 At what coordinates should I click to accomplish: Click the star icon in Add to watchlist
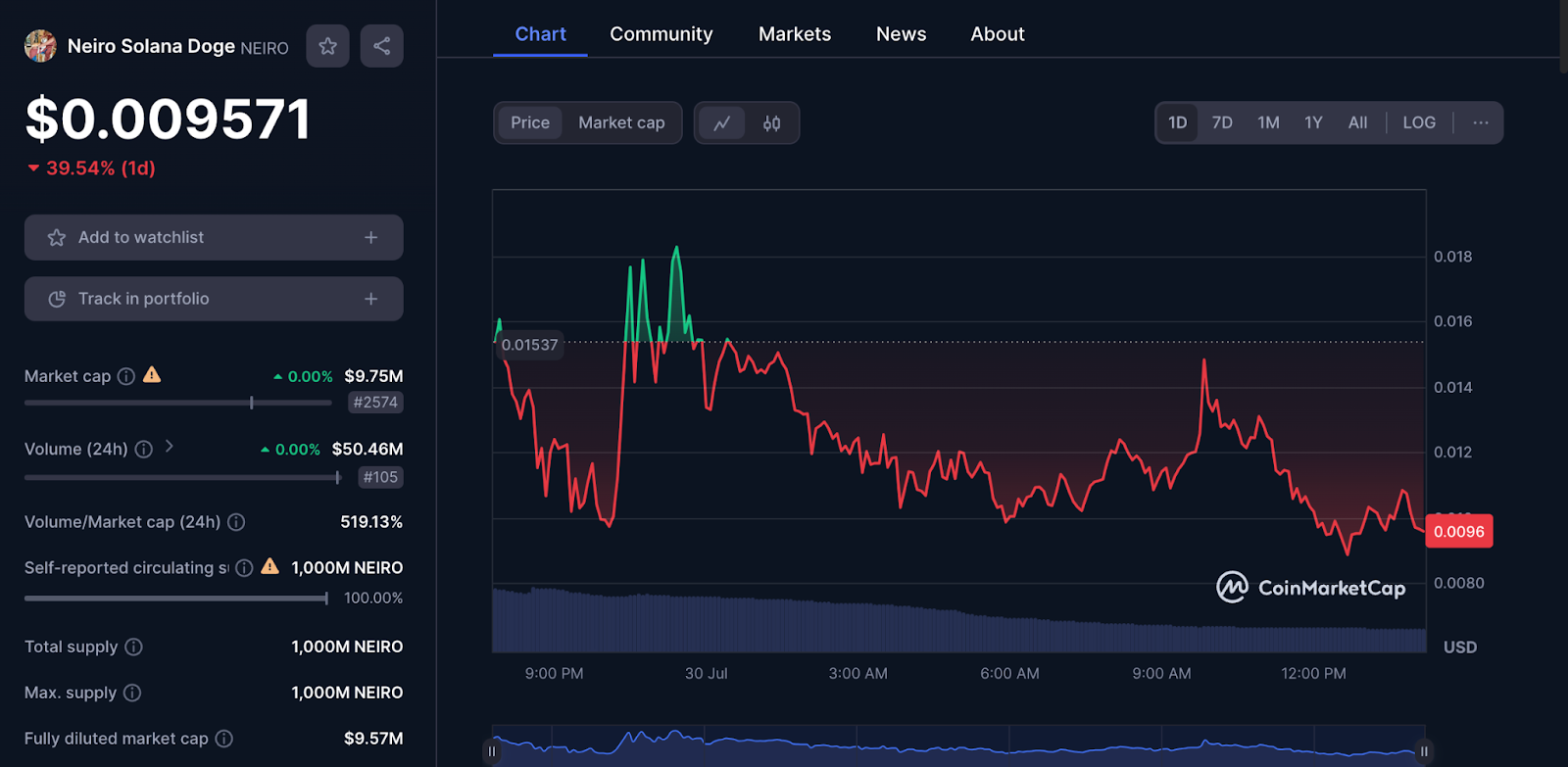click(x=57, y=237)
